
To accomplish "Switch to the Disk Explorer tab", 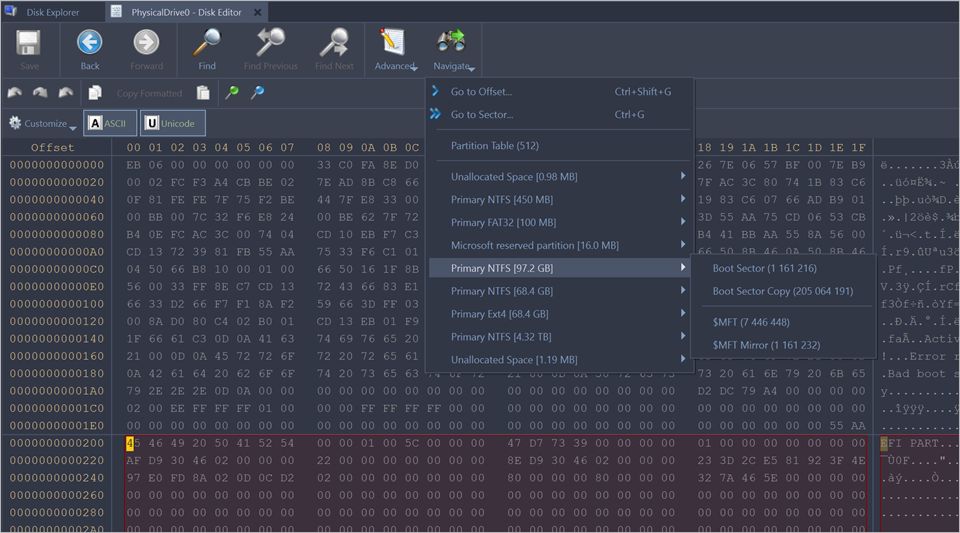I will click(52, 13).
